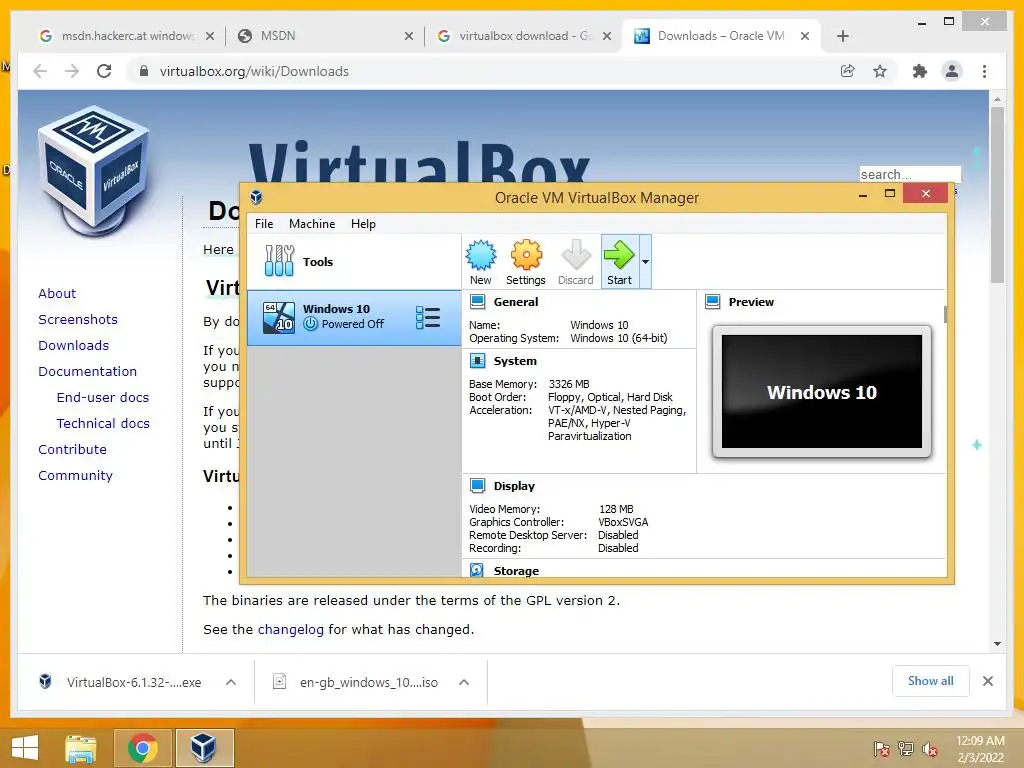
Task: Go forward in Chrome
Action: pyautogui.click(x=72, y=71)
